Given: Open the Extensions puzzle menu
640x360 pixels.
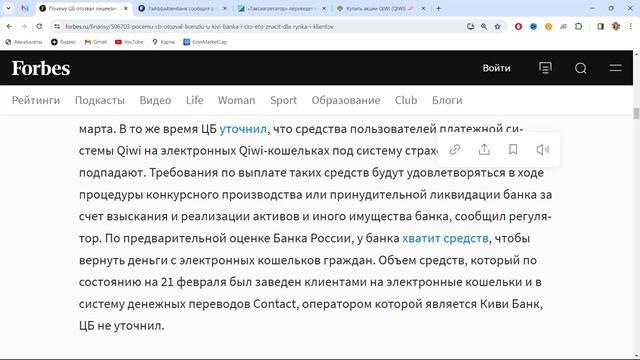Looking at the screenshot, I should (x=578, y=27).
